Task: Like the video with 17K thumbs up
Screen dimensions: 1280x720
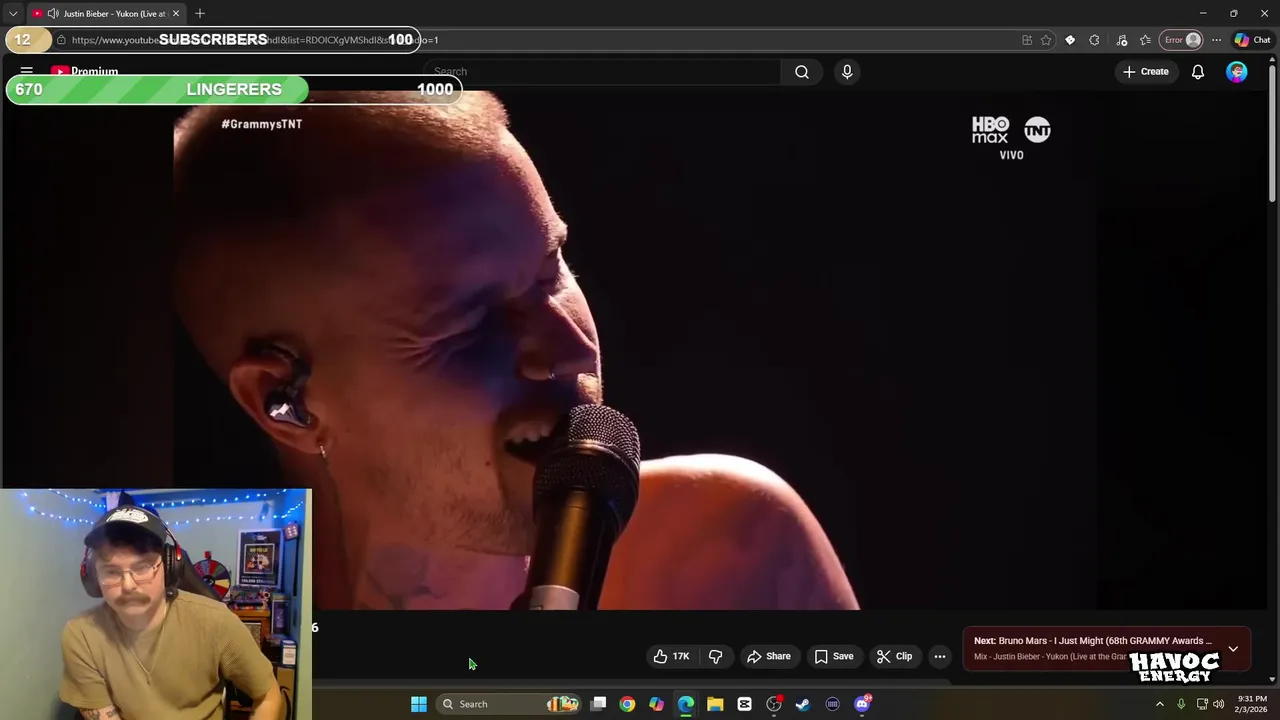Action: [671, 656]
